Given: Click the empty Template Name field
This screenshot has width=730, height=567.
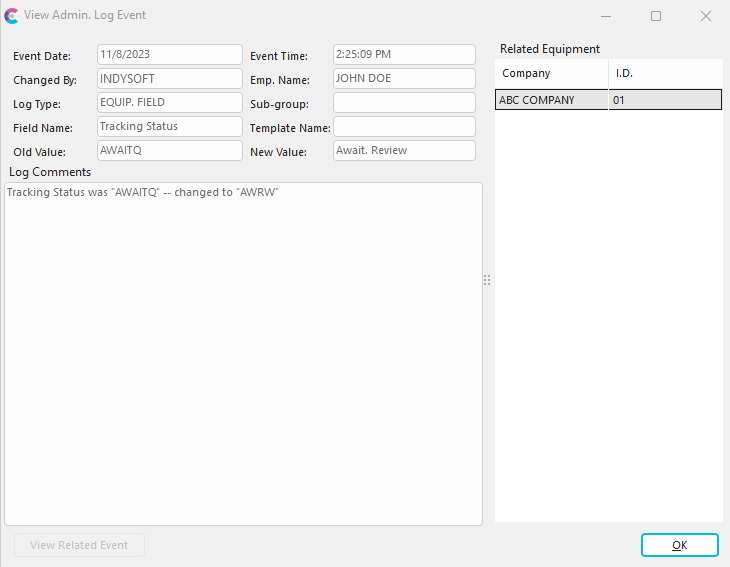Looking at the screenshot, I should coord(404,127).
